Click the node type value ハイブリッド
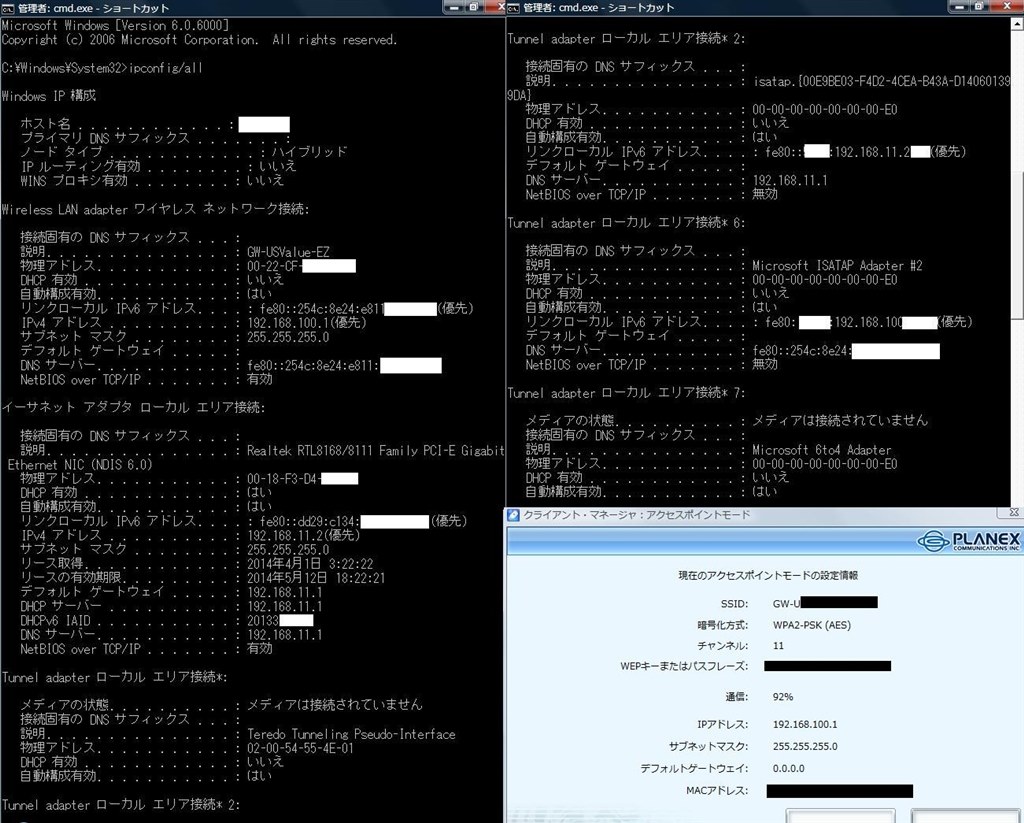 pos(310,152)
